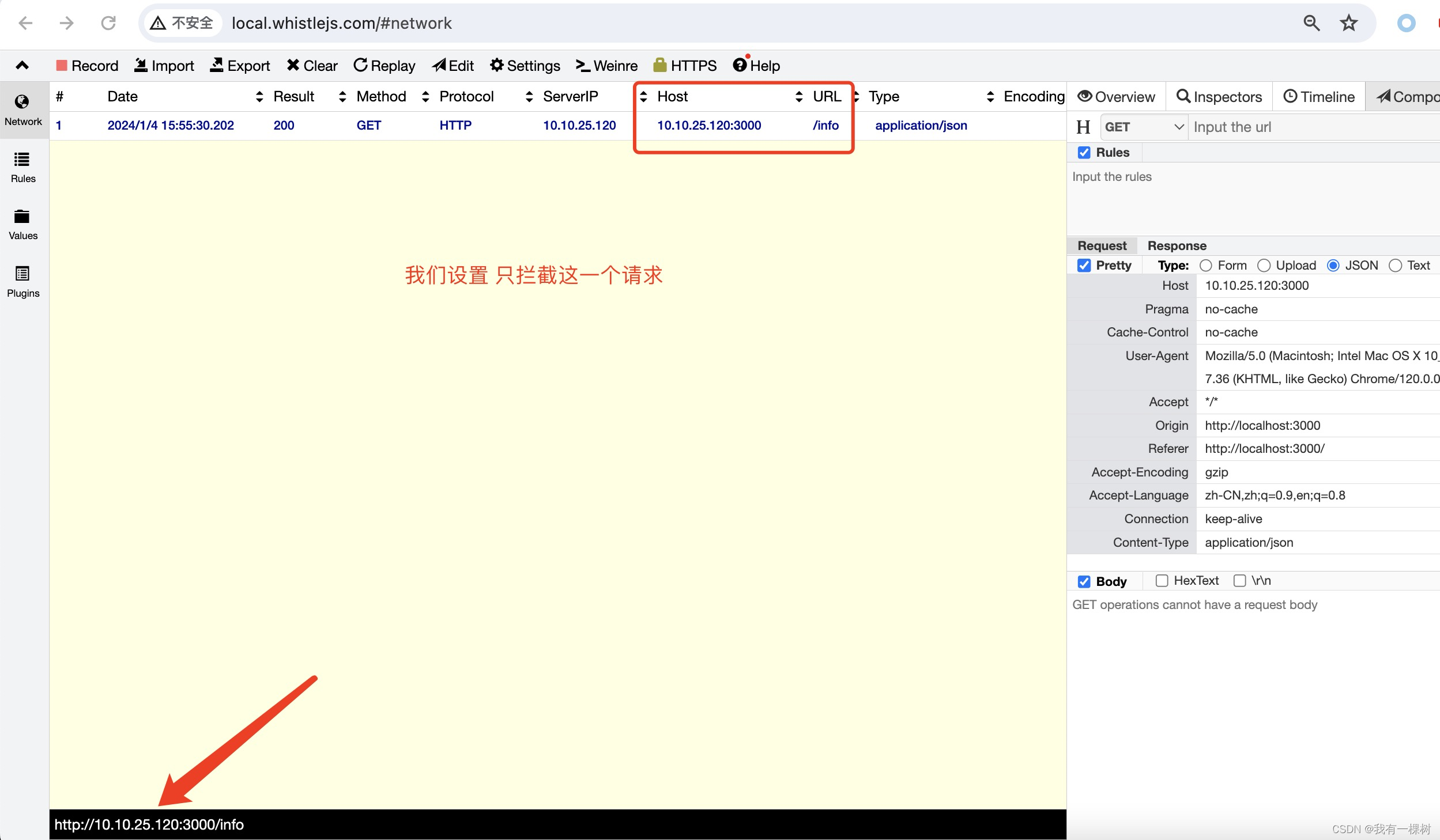The width and height of the screenshot is (1440, 840).
Task: Toggle the Body checkbox
Action: 1084,581
